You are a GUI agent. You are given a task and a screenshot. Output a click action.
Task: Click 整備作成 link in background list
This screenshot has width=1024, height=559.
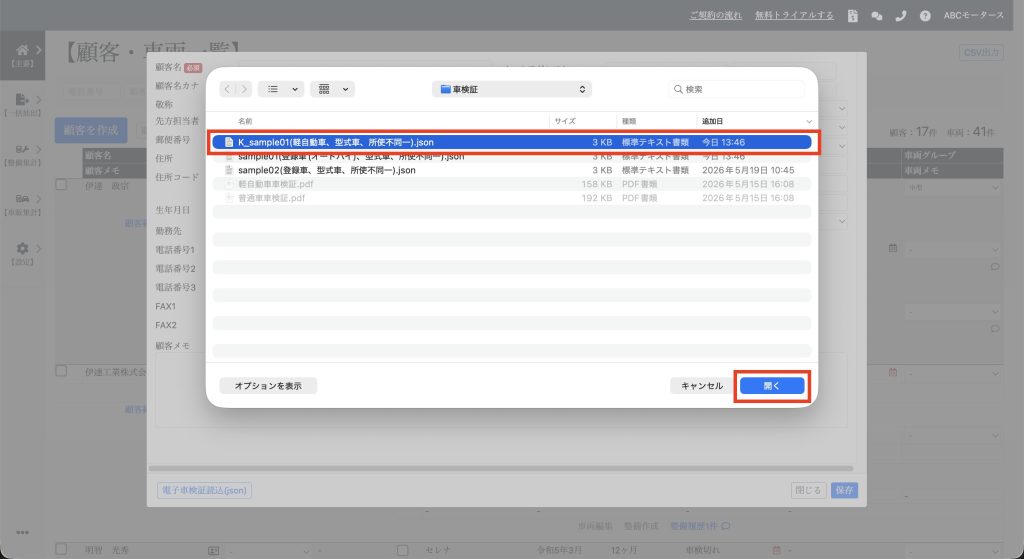coord(641,526)
